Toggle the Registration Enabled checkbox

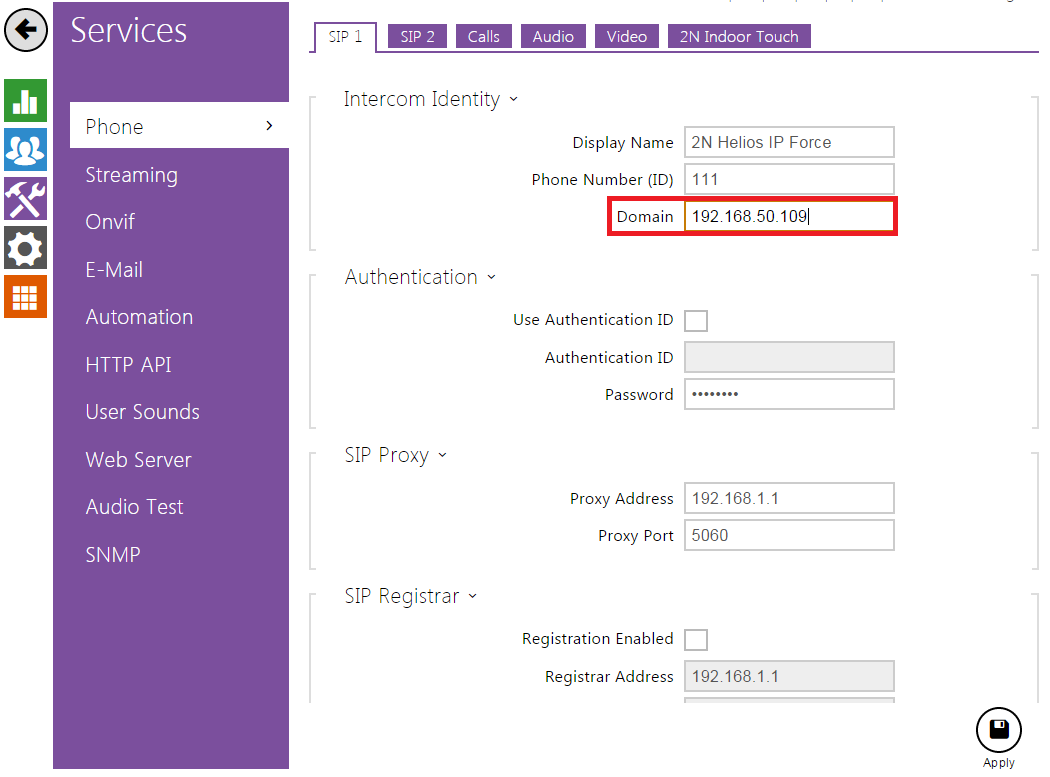[695, 640]
